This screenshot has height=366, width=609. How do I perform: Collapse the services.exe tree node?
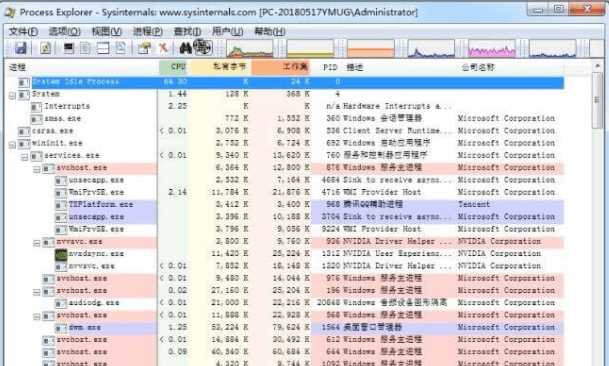pos(25,157)
